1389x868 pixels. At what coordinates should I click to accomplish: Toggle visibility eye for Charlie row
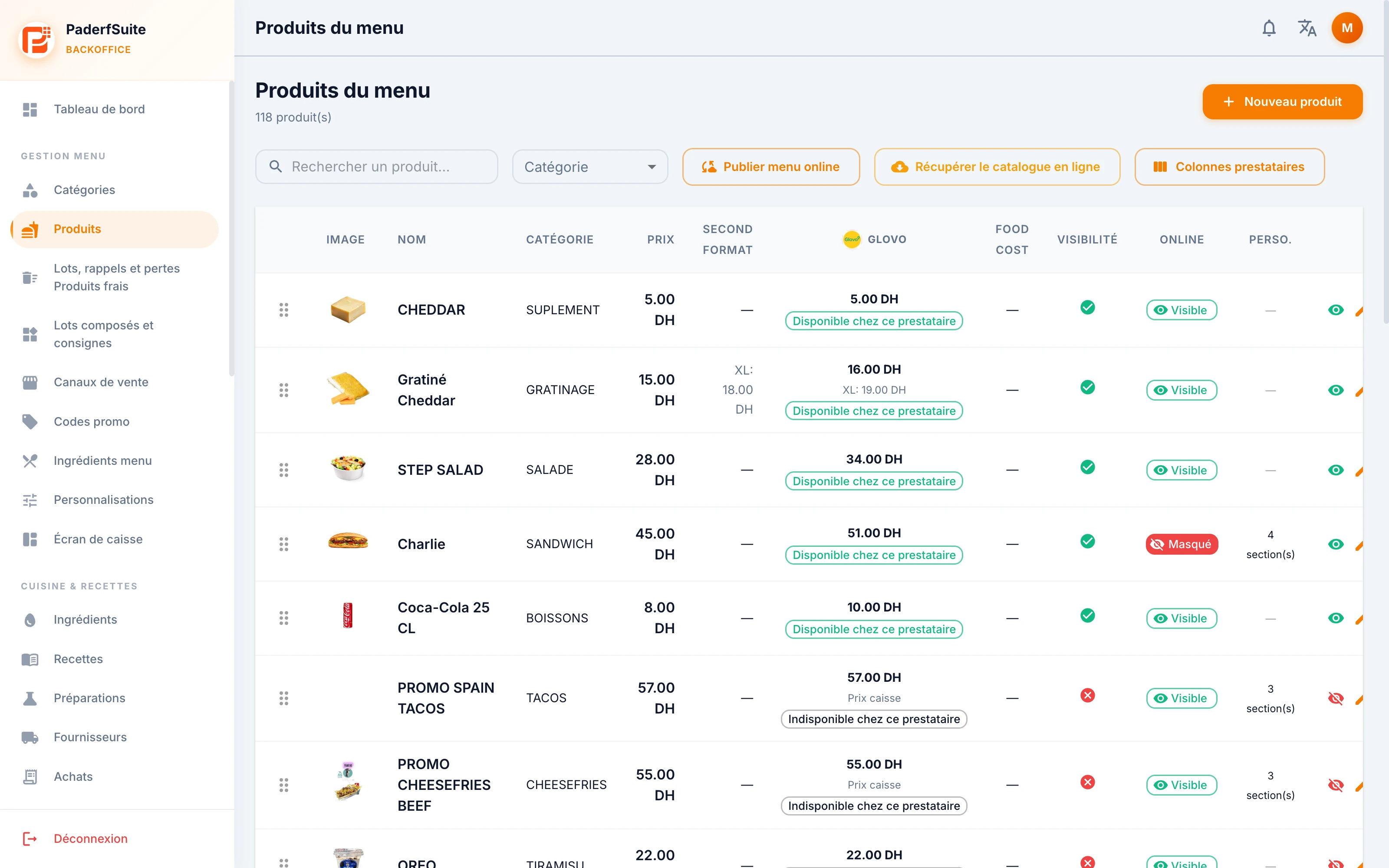[1336, 544]
